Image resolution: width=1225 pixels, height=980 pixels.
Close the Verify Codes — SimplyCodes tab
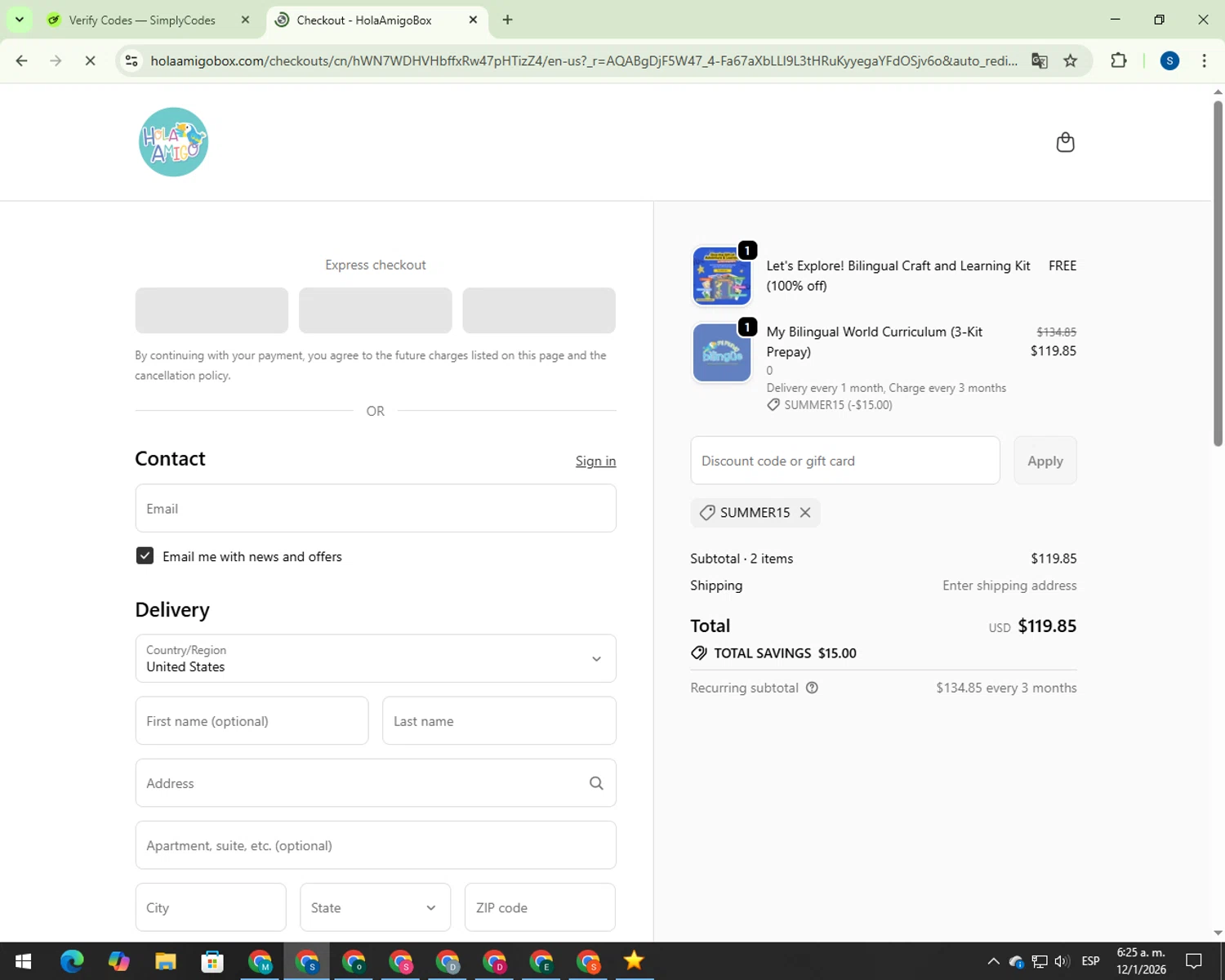pyautogui.click(x=245, y=20)
